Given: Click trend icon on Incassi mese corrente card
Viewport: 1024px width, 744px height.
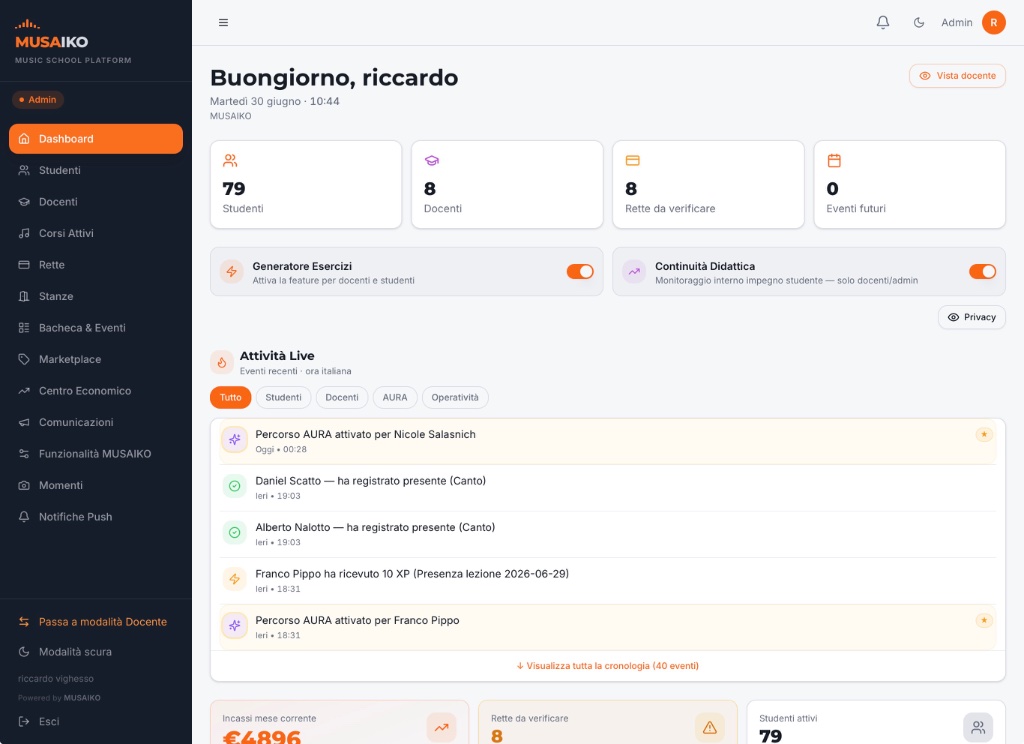Looking at the screenshot, I should pos(441,728).
